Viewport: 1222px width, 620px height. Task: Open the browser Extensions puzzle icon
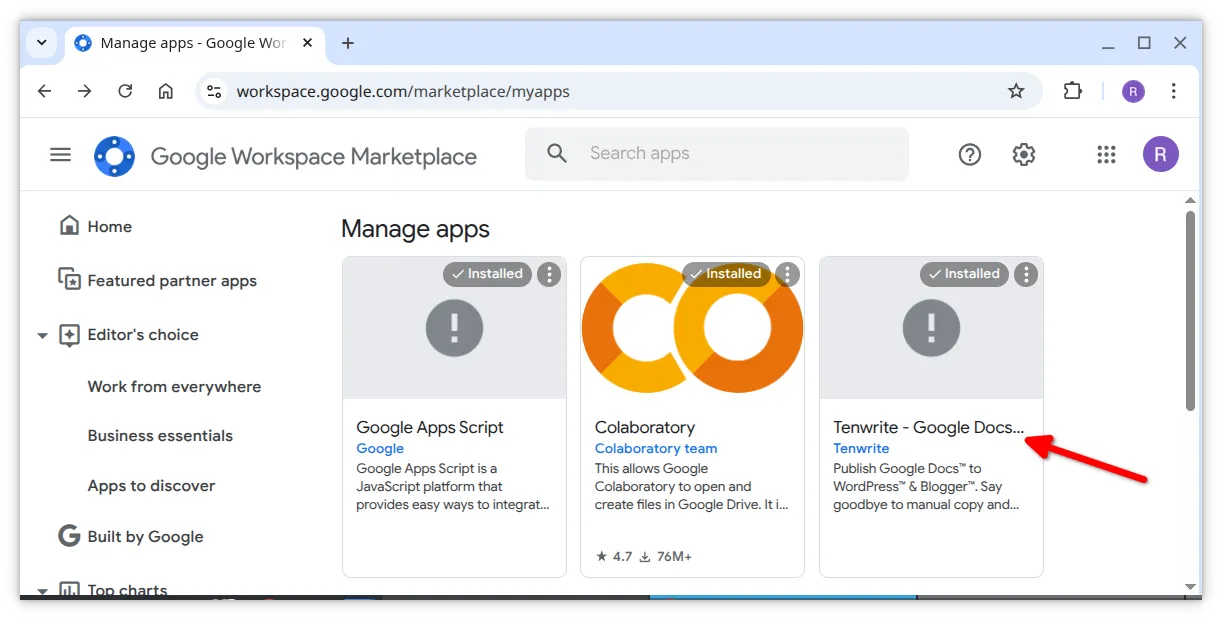click(x=1072, y=91)
